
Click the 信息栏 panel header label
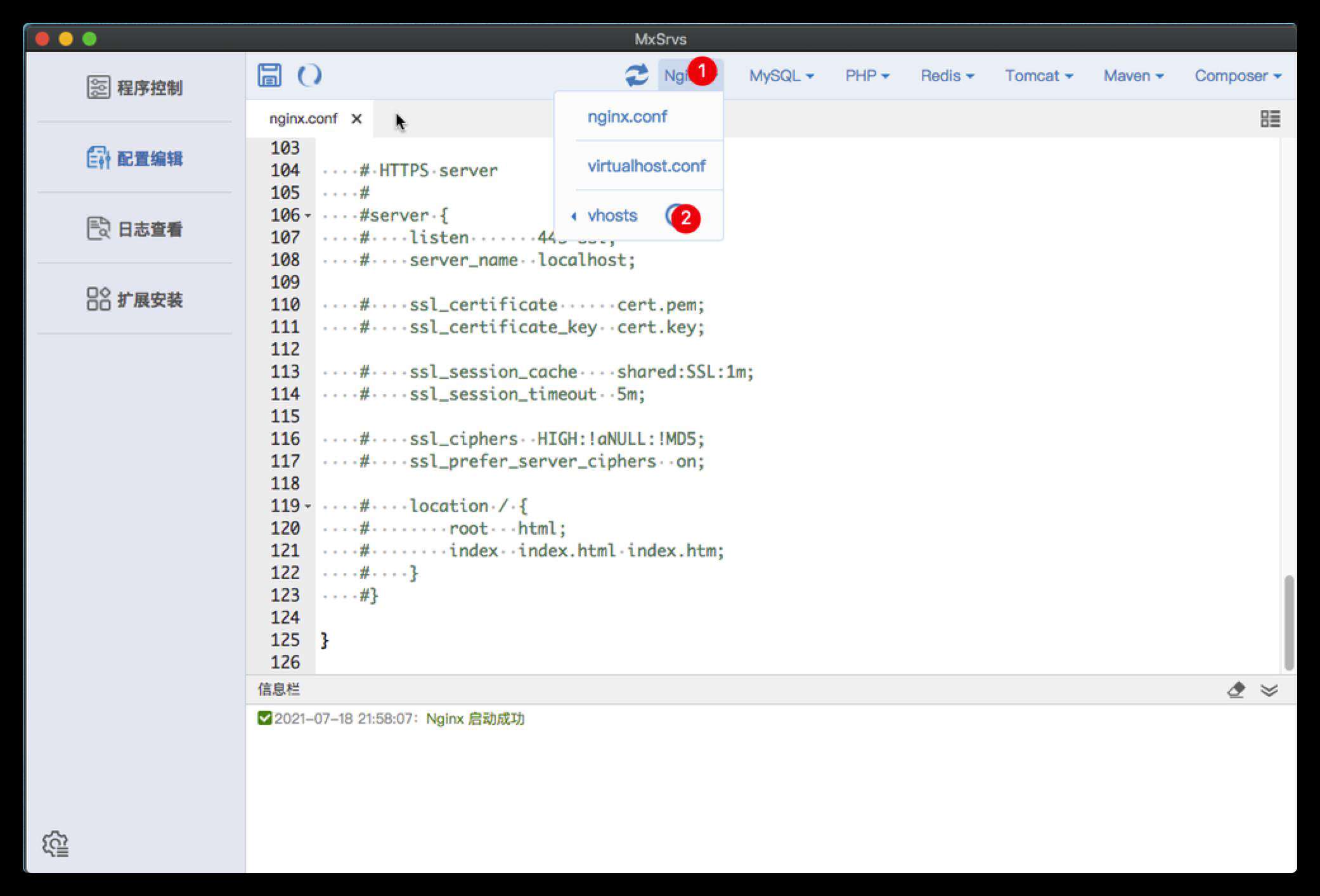point(278,689)
